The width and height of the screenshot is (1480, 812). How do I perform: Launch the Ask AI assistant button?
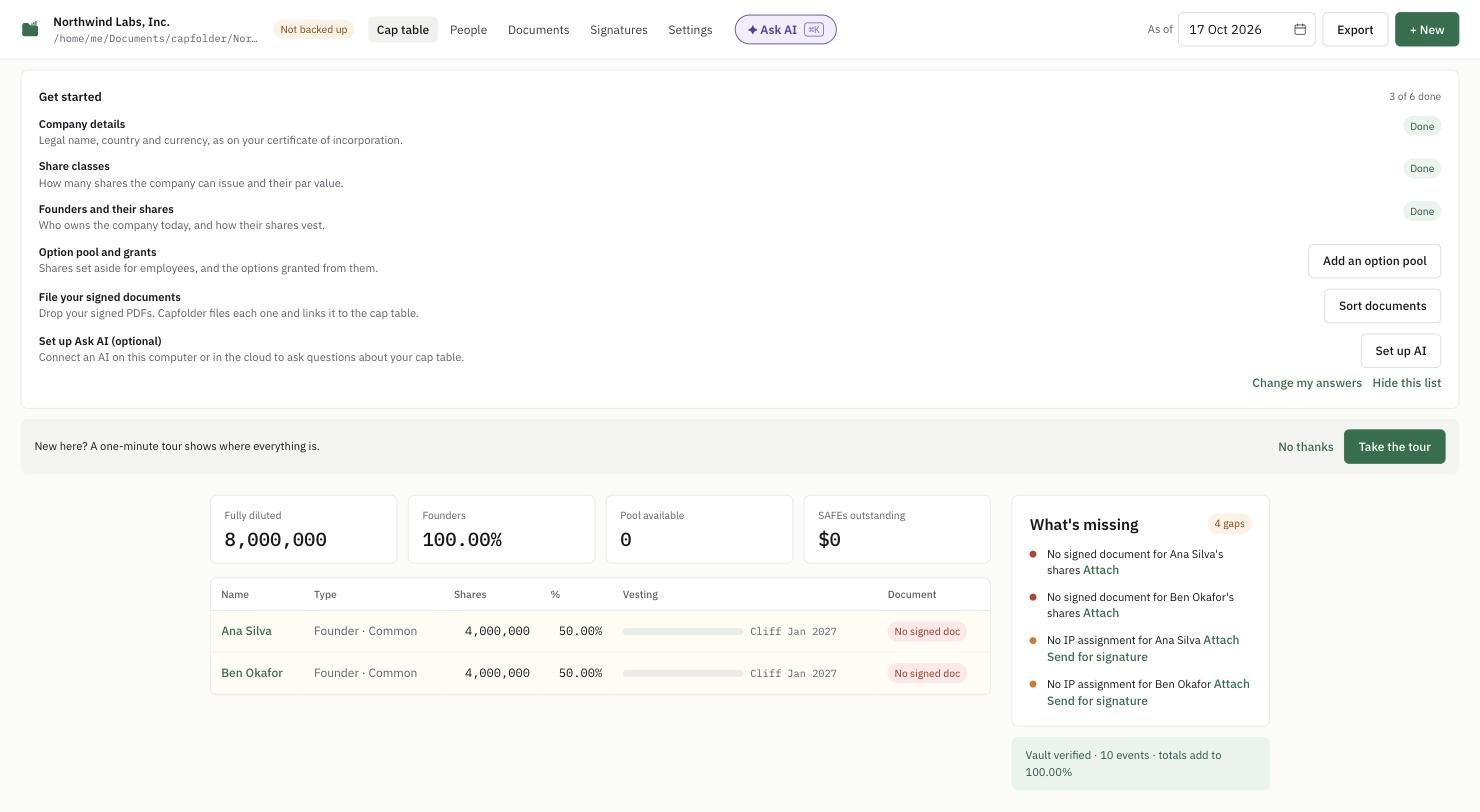pyautogui.click(x=786, y=30)
